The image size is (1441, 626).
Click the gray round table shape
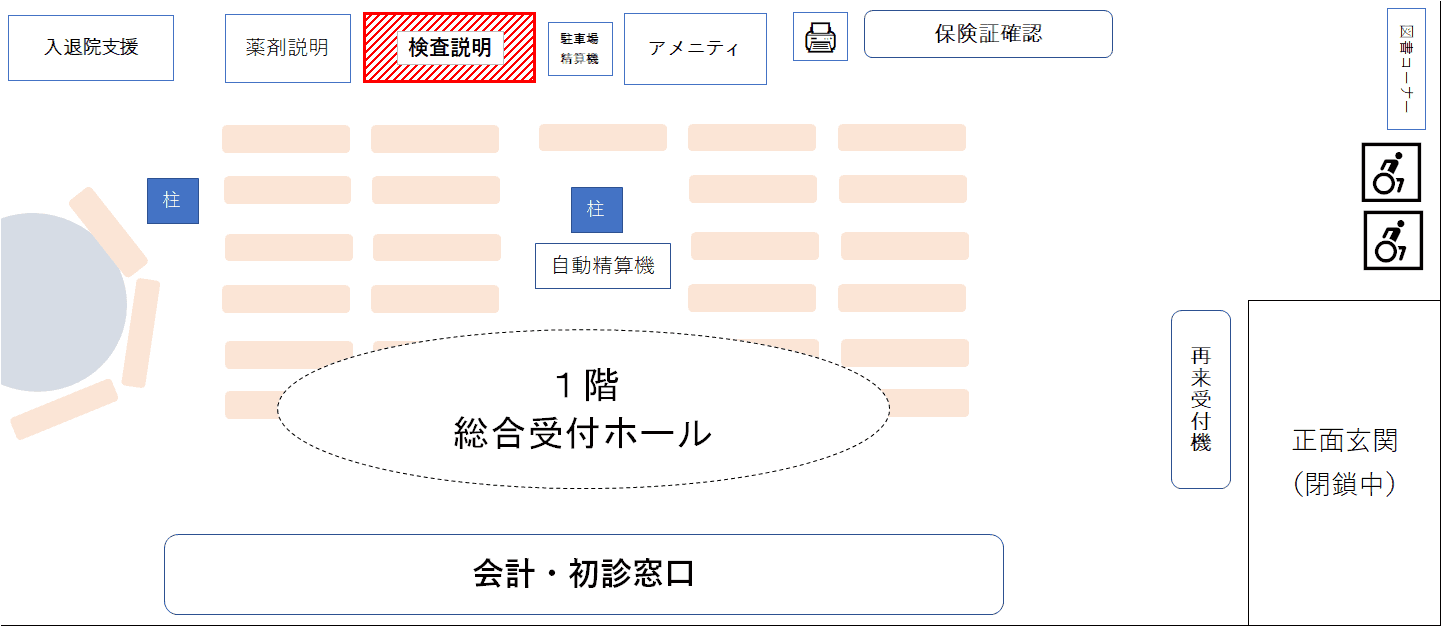point(62,302)
